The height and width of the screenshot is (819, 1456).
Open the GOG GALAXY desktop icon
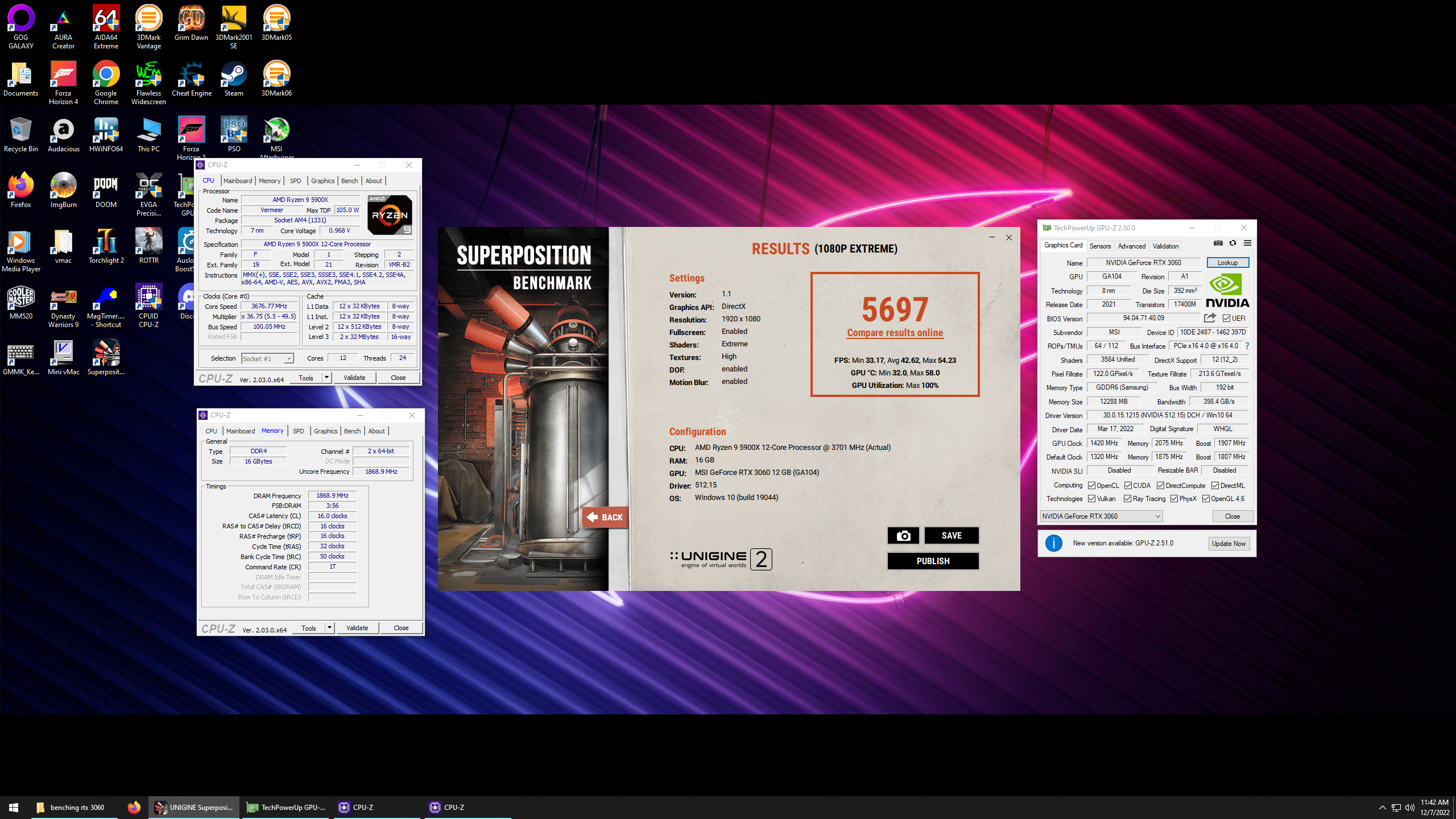(21, 27)
